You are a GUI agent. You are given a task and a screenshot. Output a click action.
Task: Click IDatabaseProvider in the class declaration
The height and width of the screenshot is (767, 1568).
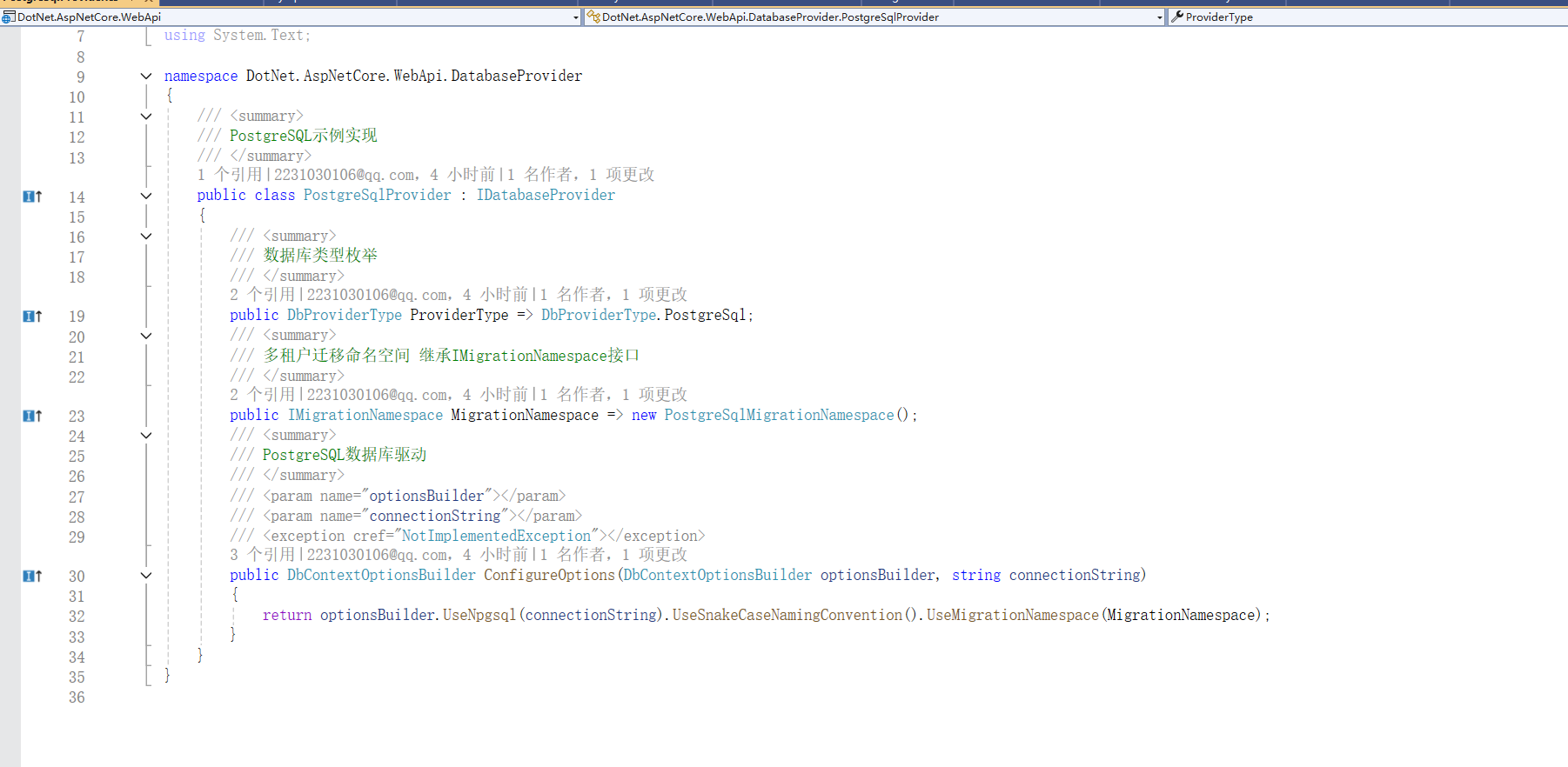click(x=546, y=196)
